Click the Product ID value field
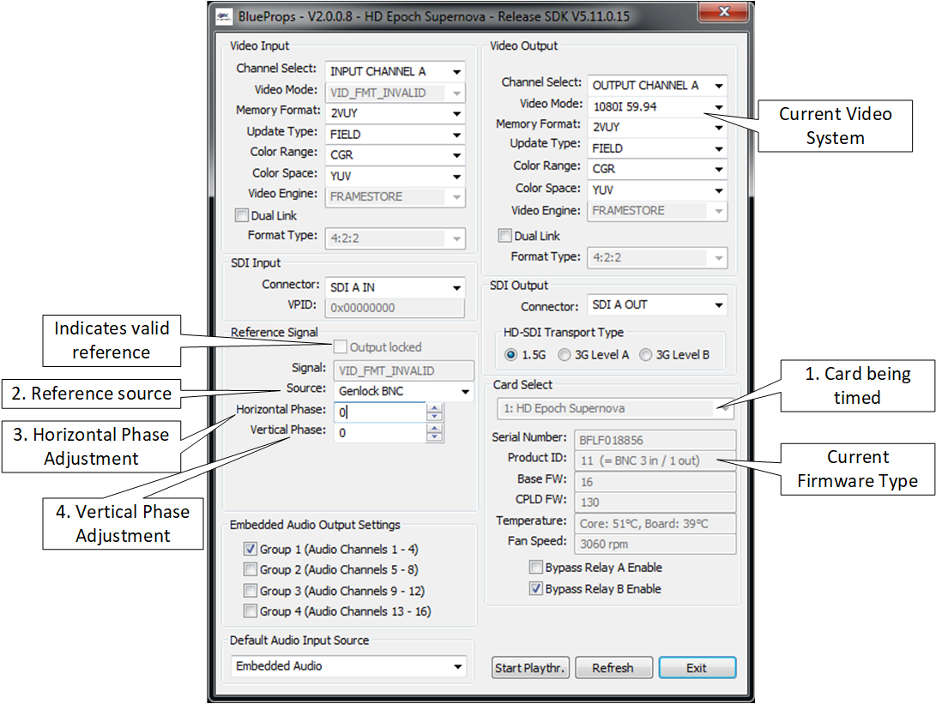Viewport: 936px width, 704px height. pos(655,461)
